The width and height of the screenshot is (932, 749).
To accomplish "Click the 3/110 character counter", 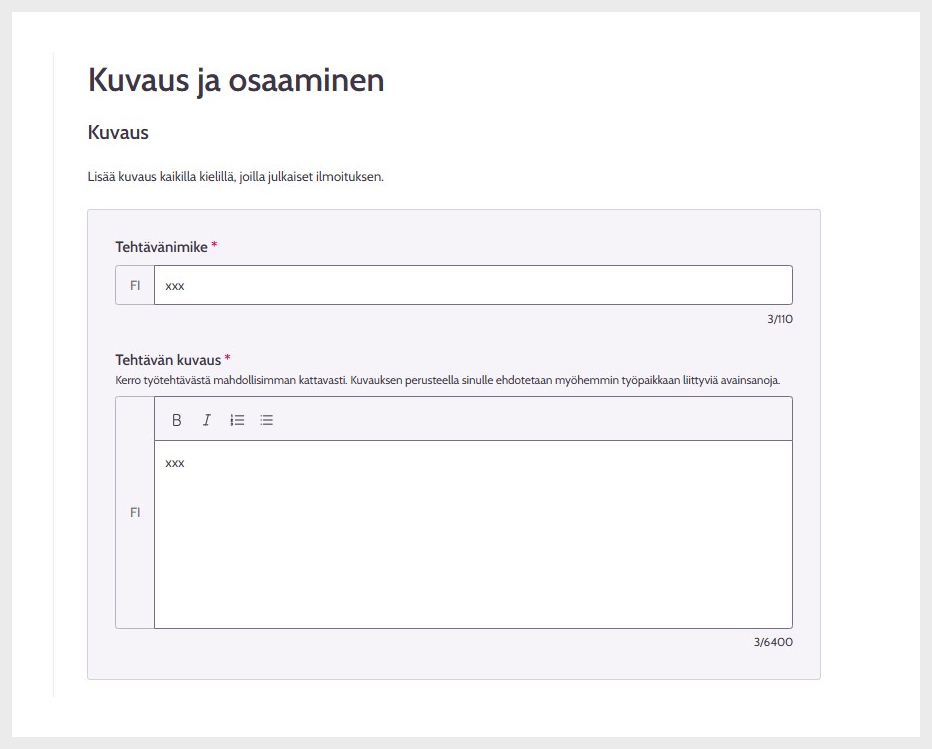I will point(779,320).
